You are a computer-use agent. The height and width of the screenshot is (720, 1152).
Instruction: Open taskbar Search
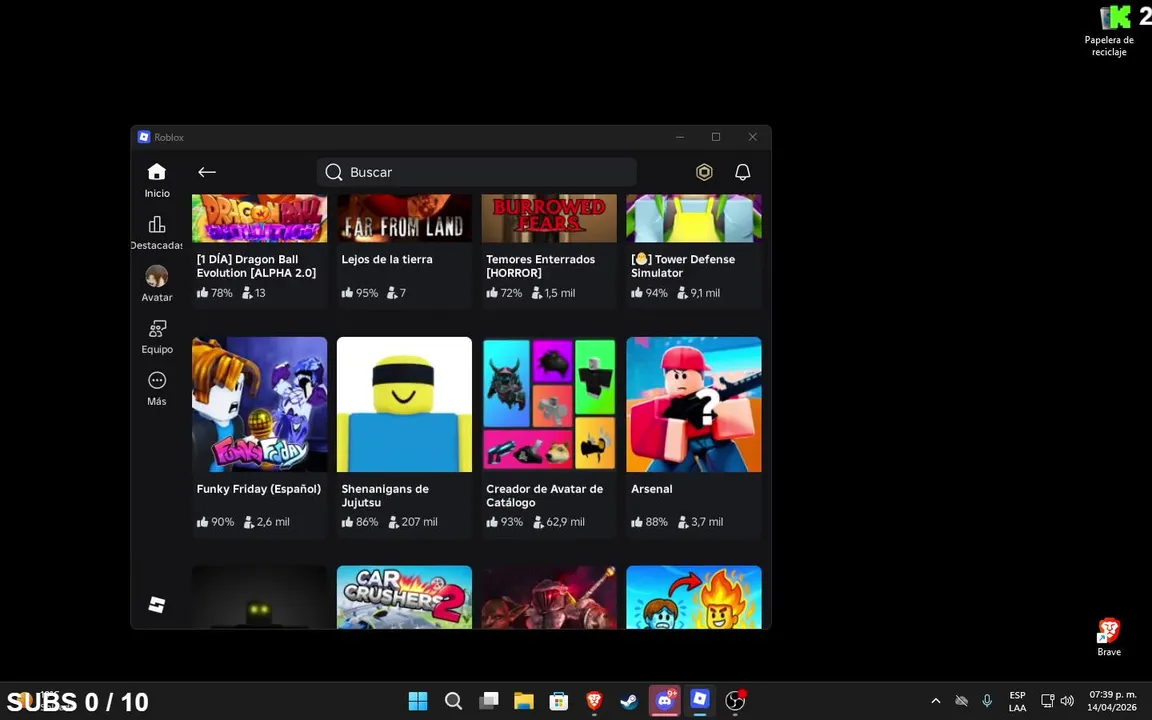pyautogui.click(x=453, y=701)
